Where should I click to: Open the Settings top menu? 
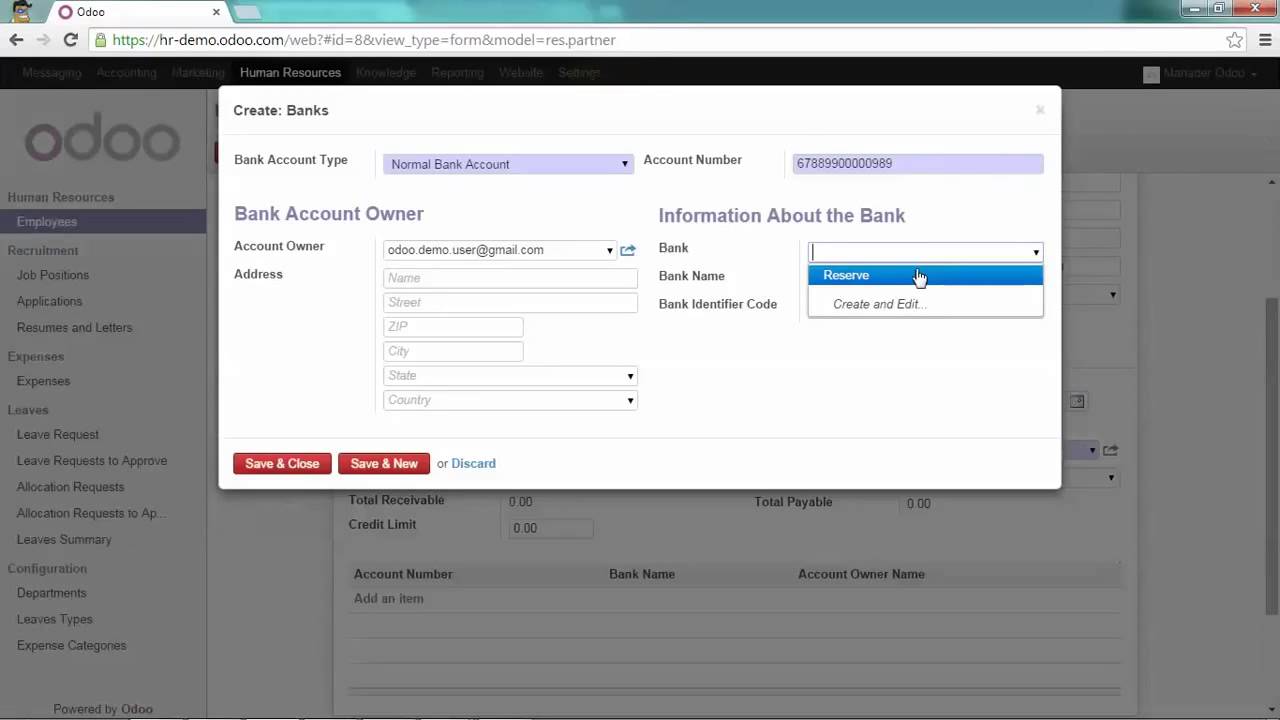tap(579, 73)
